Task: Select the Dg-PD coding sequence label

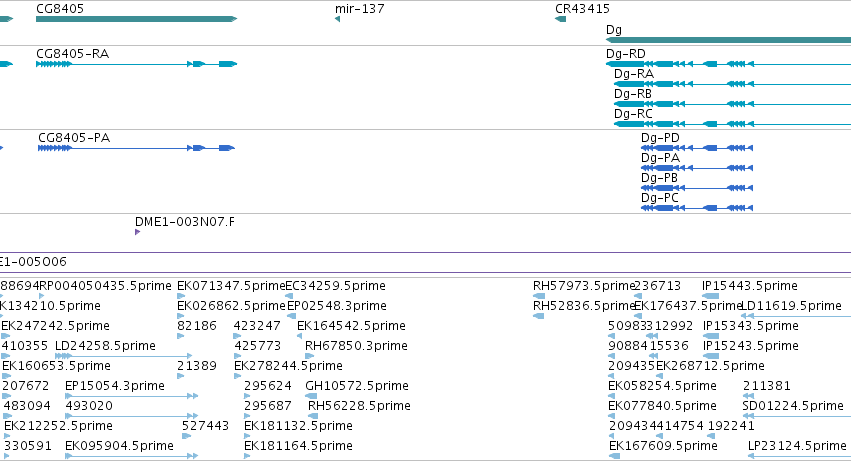Action: click(660, 138)
